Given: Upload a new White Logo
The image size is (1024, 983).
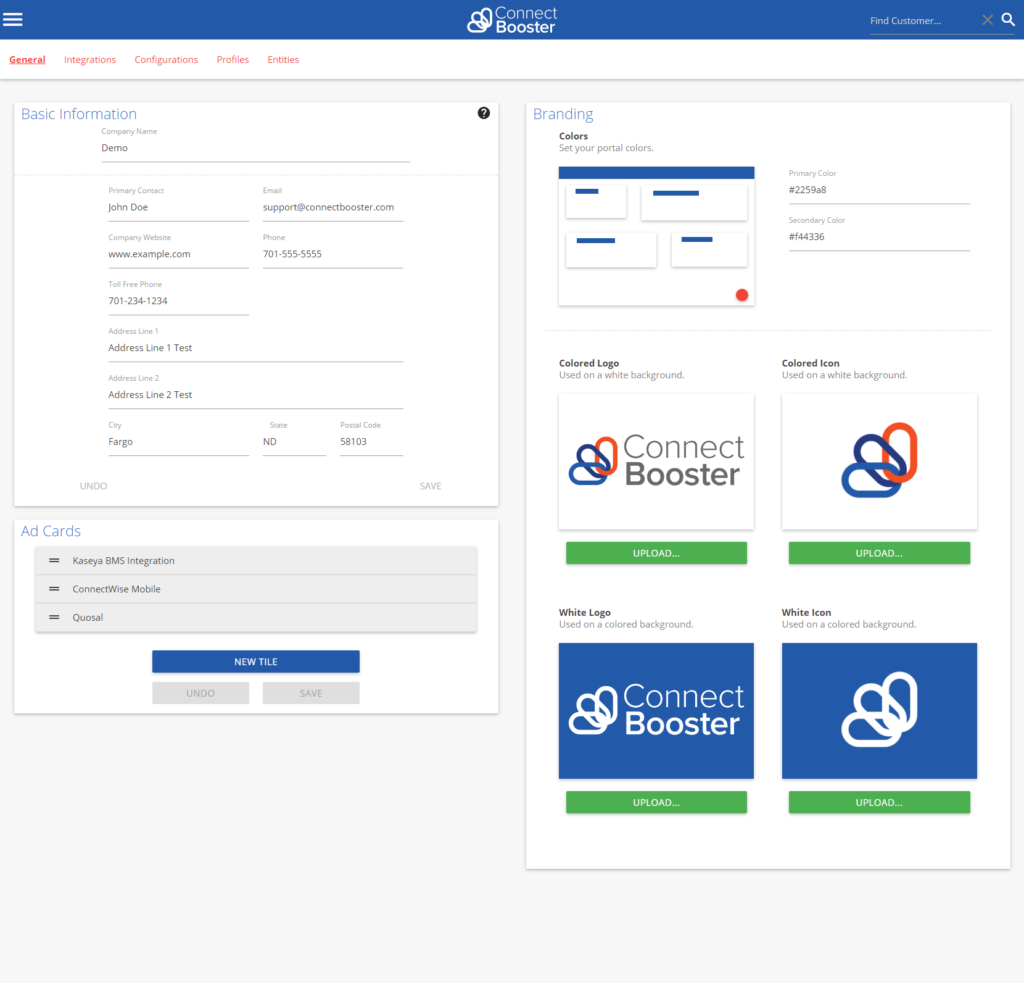Looking at the screenshot, I should tap(656, 802).
